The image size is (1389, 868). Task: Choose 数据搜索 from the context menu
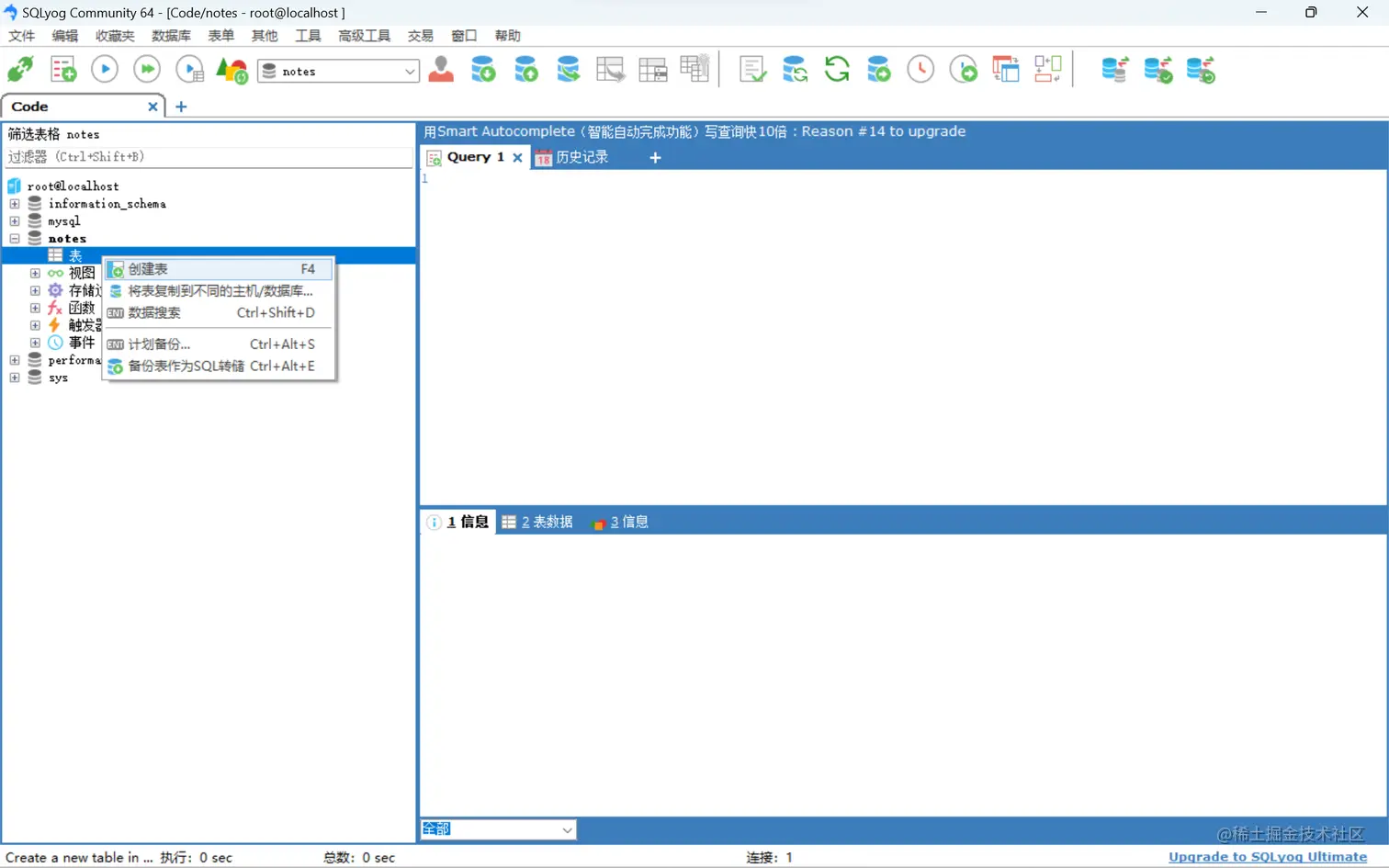click(x=219, y=313)
